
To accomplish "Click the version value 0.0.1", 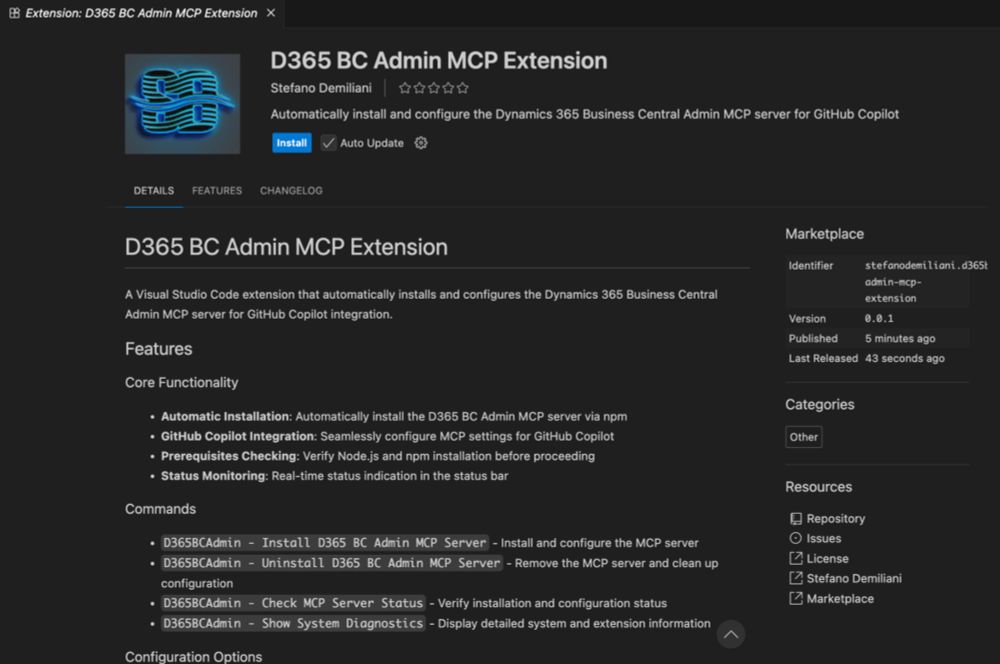I will click(879, 318).
